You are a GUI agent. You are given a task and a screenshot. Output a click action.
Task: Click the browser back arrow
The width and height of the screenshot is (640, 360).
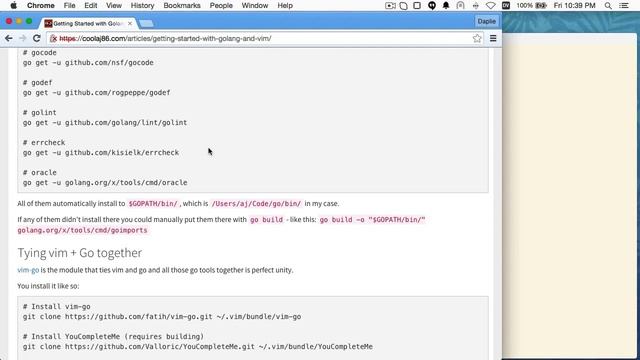9,38
